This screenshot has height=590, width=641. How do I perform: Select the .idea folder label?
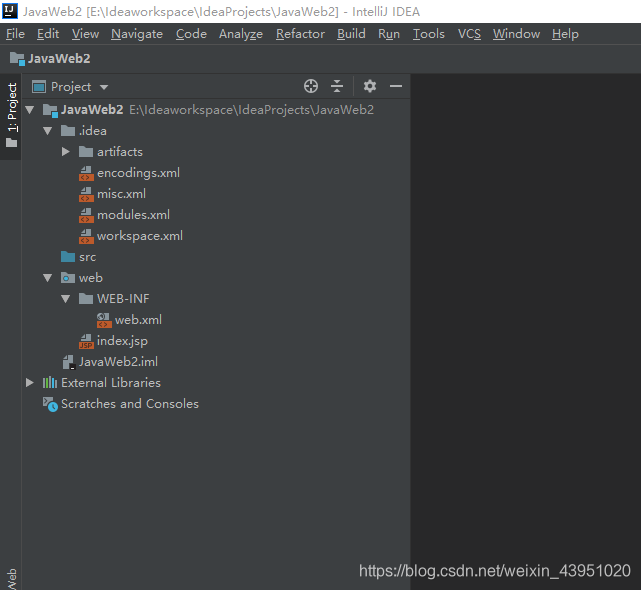coord(93,131)
